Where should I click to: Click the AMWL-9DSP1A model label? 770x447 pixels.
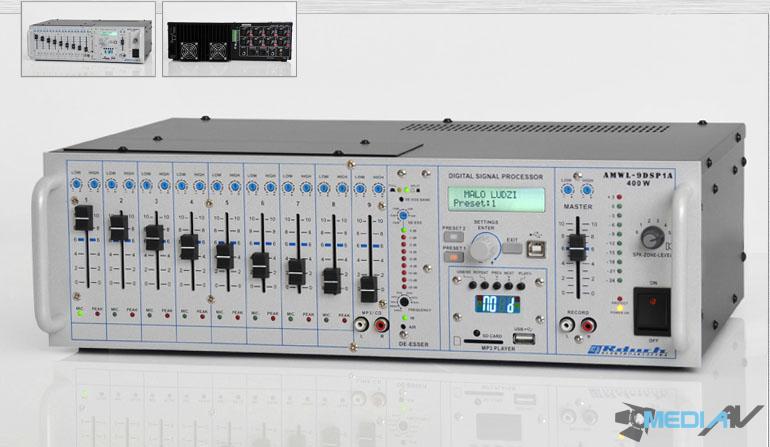point(637,175)
